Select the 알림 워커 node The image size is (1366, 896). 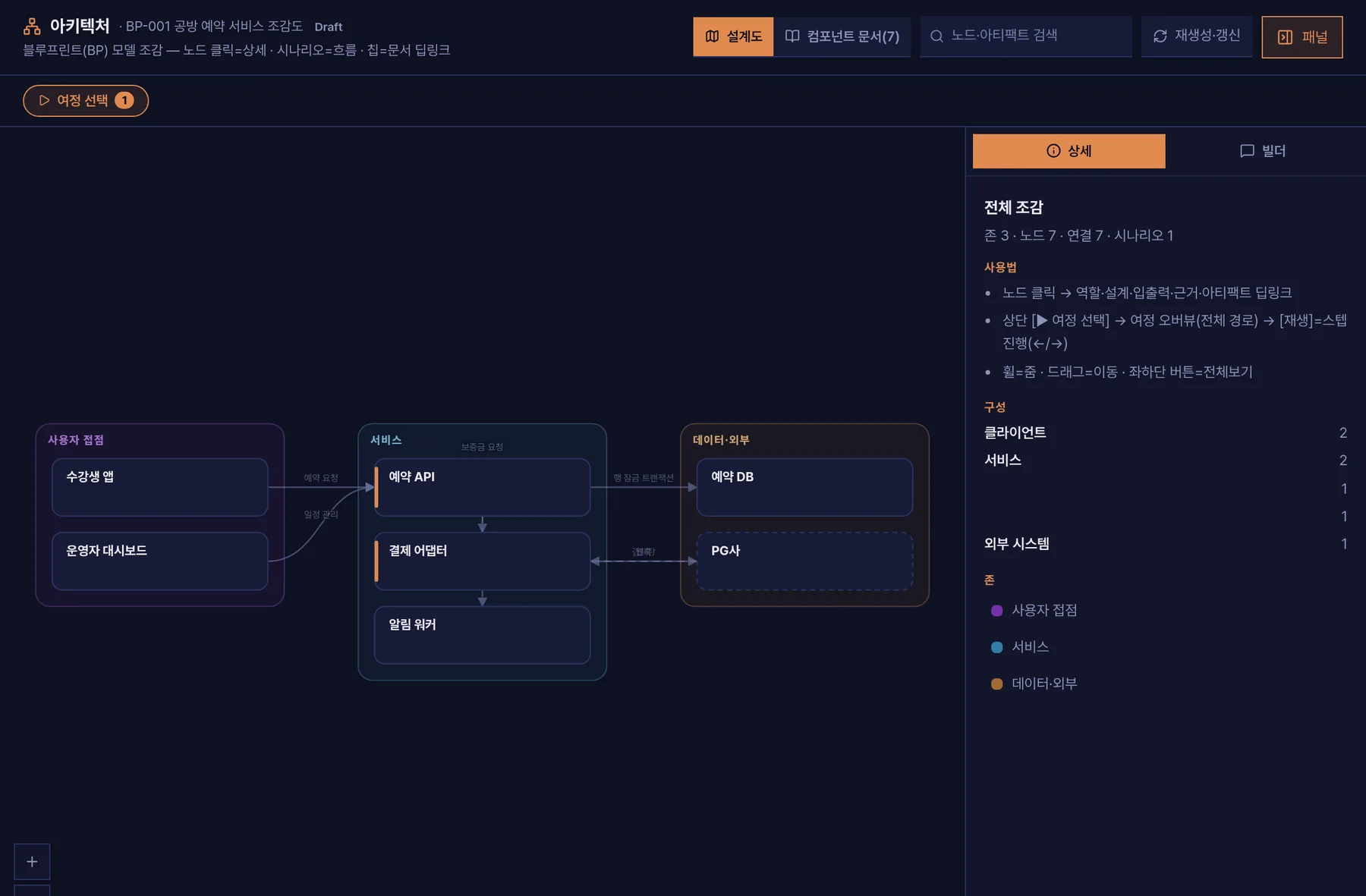(x=482, y=635)
